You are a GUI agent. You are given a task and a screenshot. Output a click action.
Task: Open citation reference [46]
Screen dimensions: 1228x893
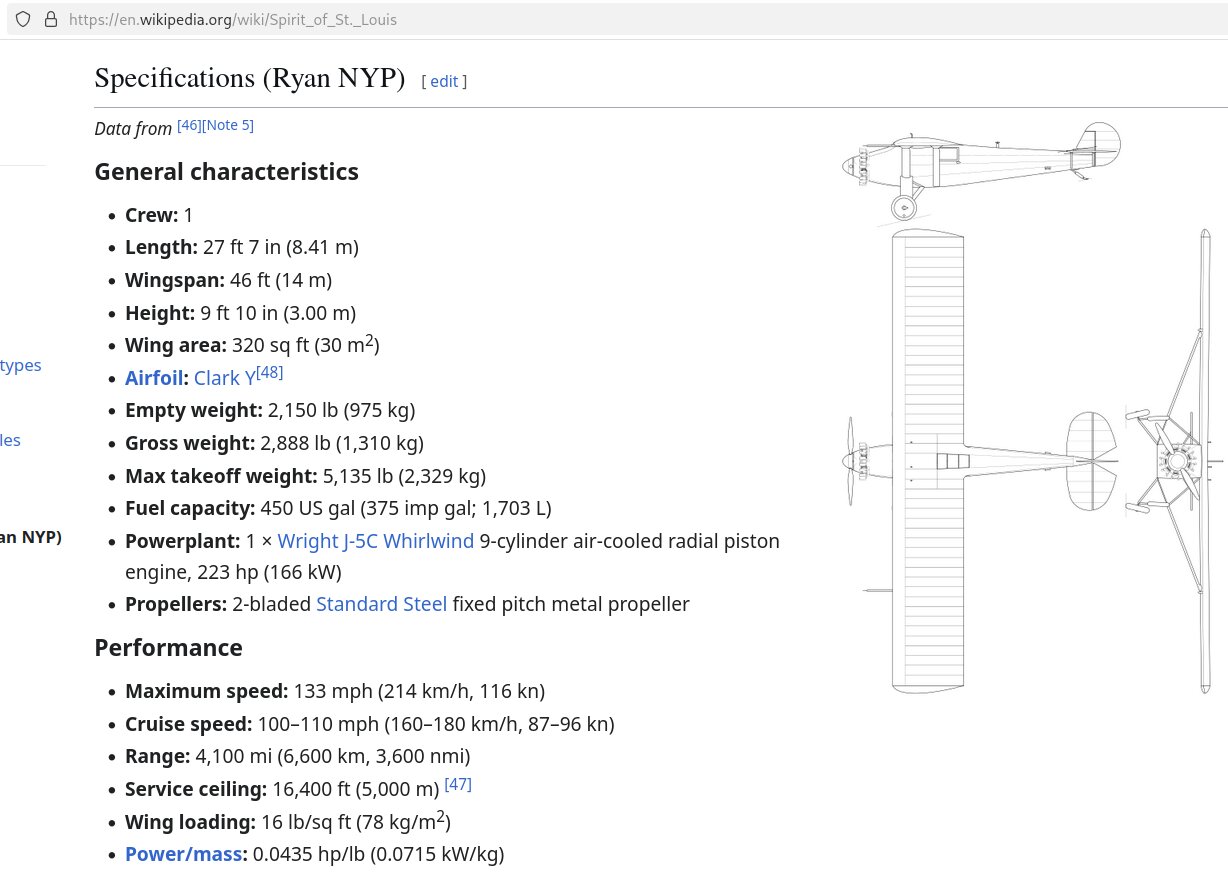pyautogui.click(x=189, y=124)
